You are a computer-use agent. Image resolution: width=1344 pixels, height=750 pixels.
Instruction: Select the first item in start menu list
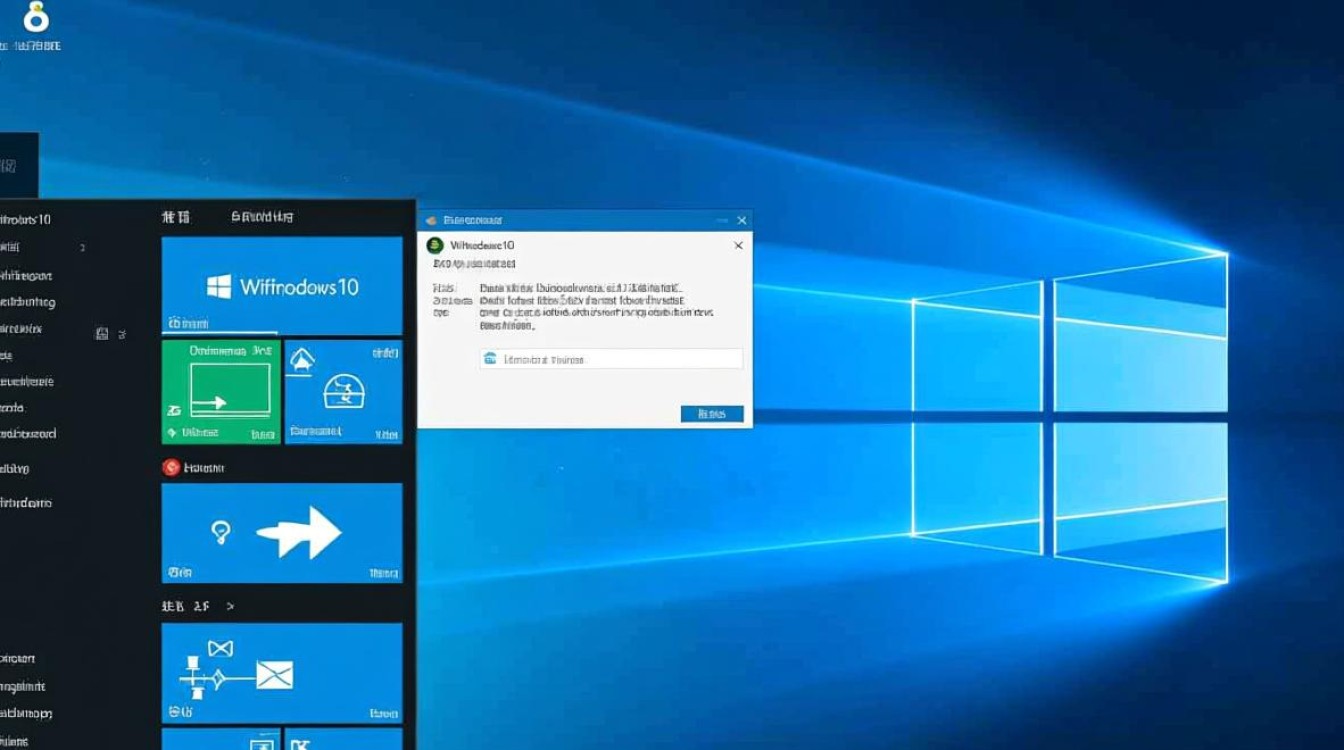(x=26, y=220)
